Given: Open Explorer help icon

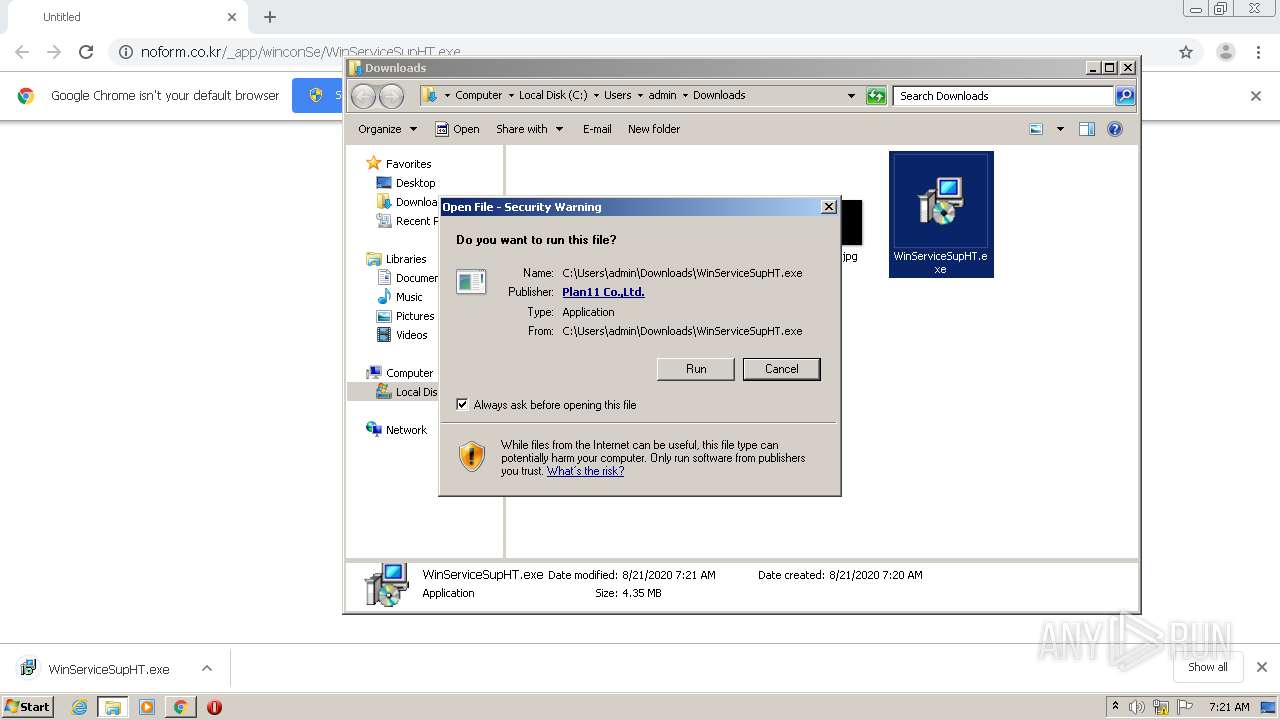Looking at the screenshot, I should point(1115,129).
